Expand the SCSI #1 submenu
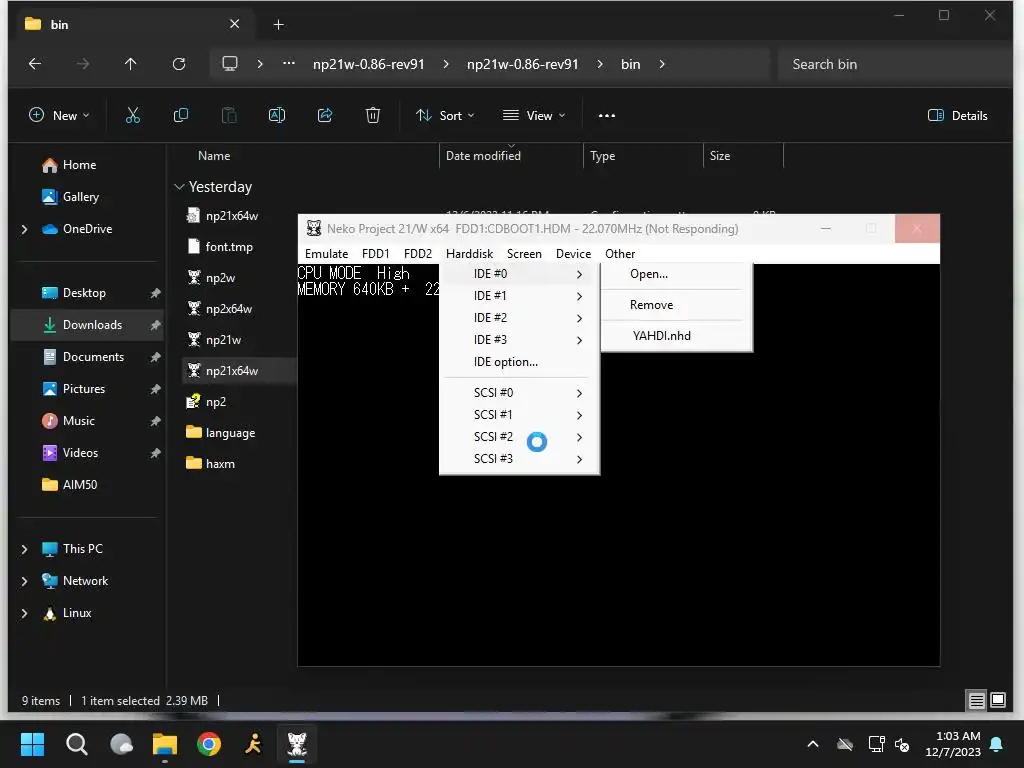The image size is (1024, 768). pos(519,415)
